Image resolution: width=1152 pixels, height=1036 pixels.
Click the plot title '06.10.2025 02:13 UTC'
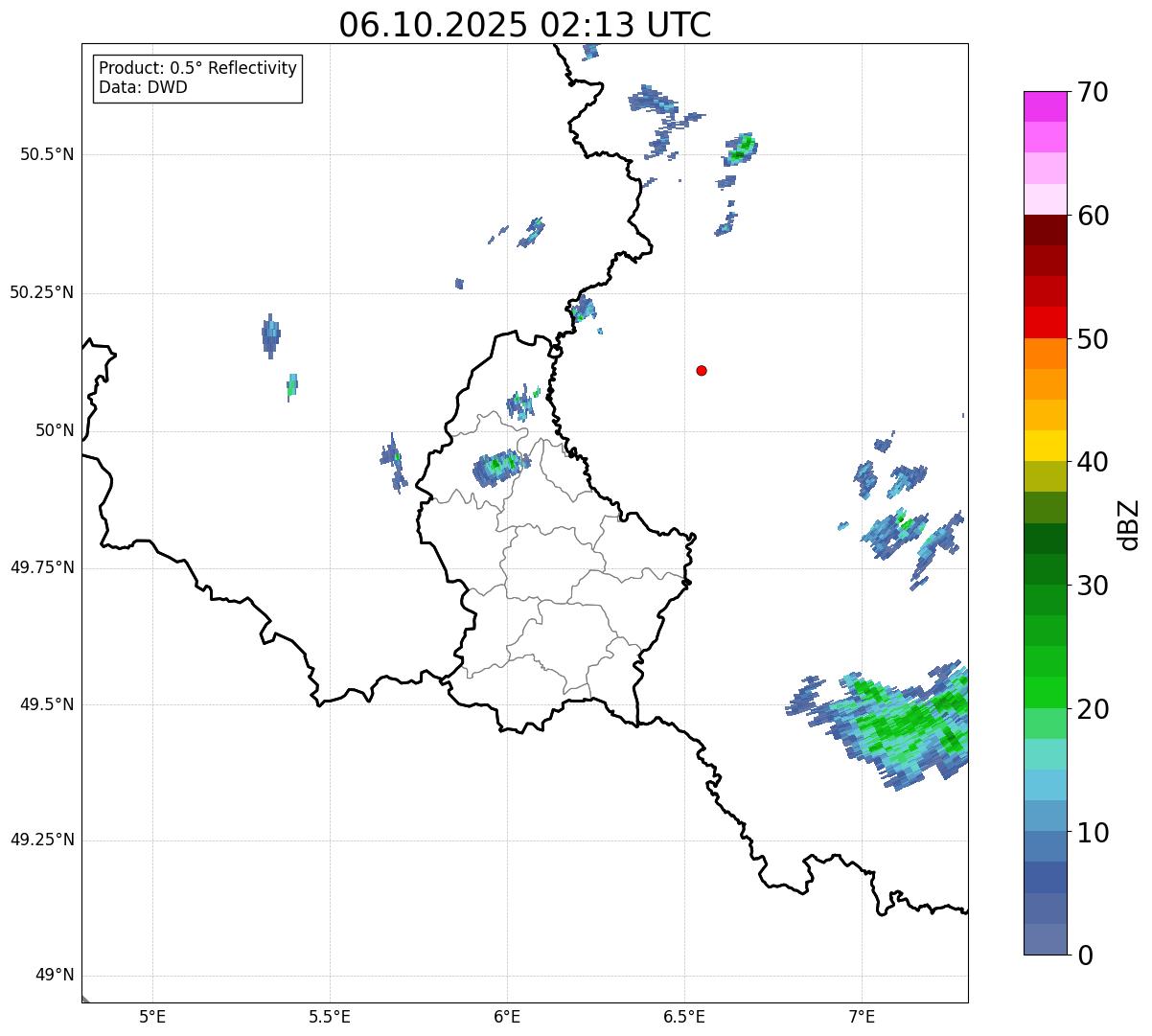(525, 25)
